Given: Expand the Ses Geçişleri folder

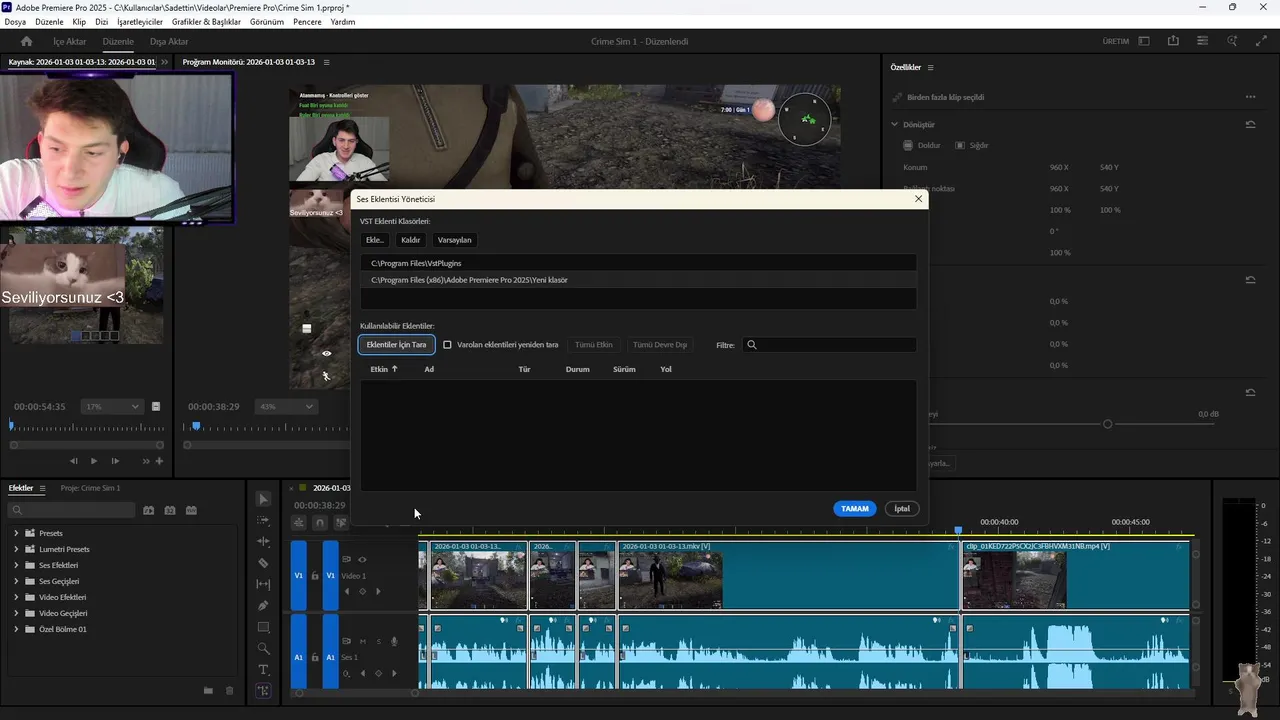Looking at the screenshot, I should point(16,581).
